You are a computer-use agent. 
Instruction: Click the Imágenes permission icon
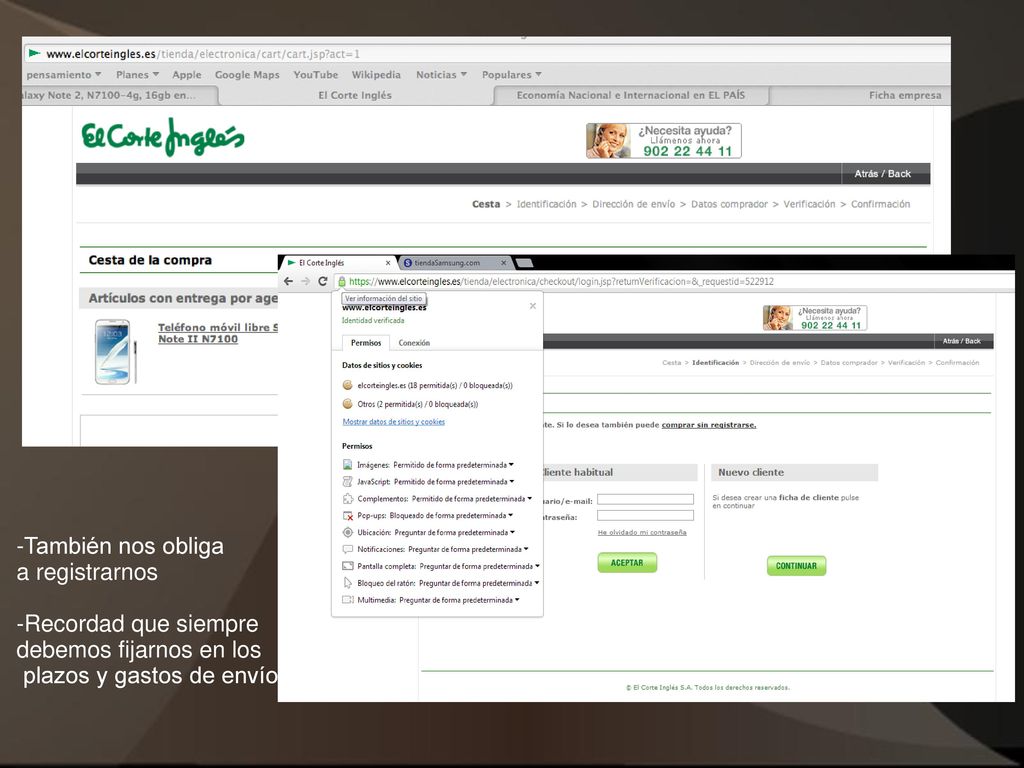[x=347, y=465]
